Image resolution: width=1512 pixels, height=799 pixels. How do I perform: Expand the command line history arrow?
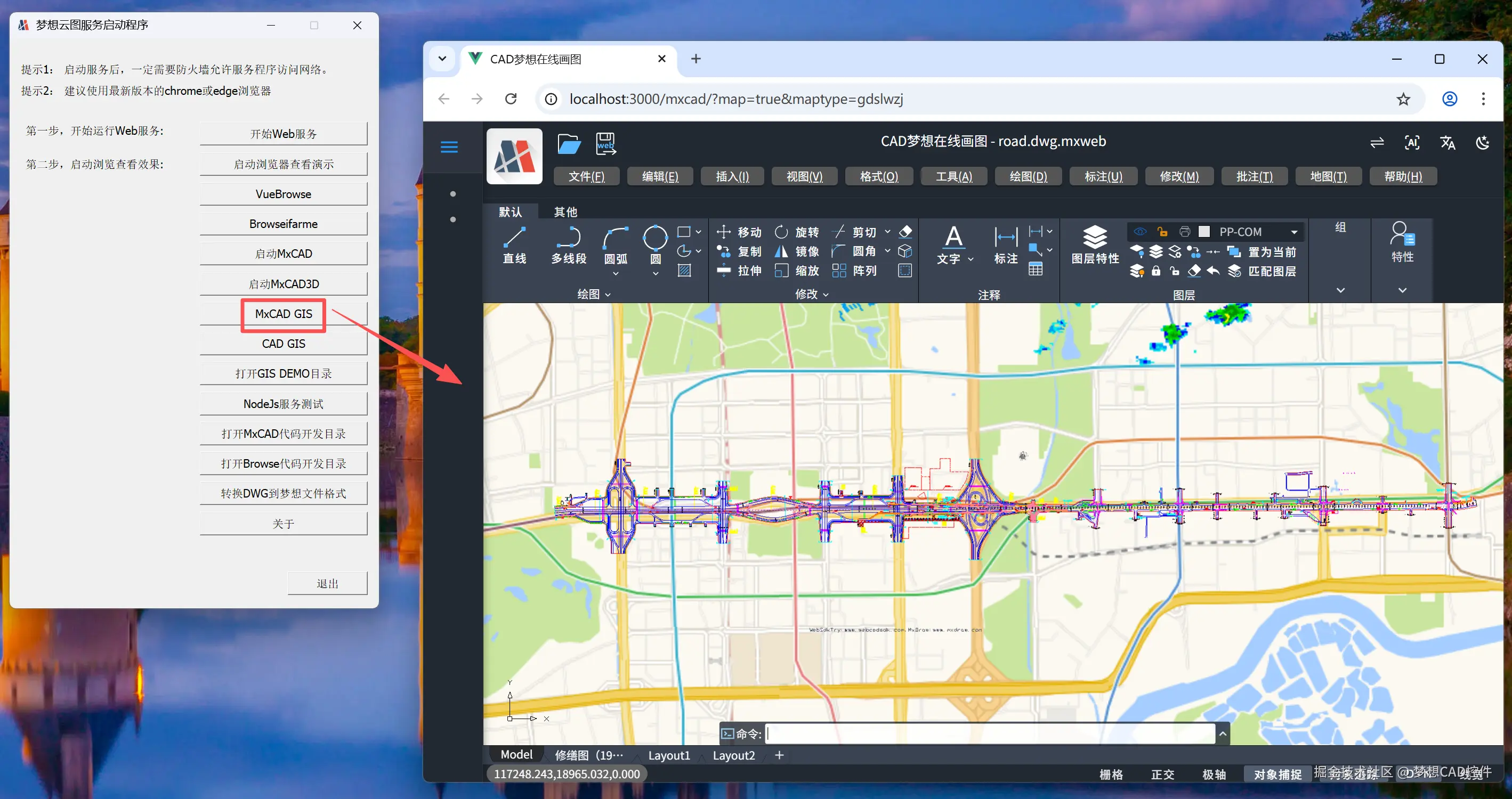point(1223,733)
